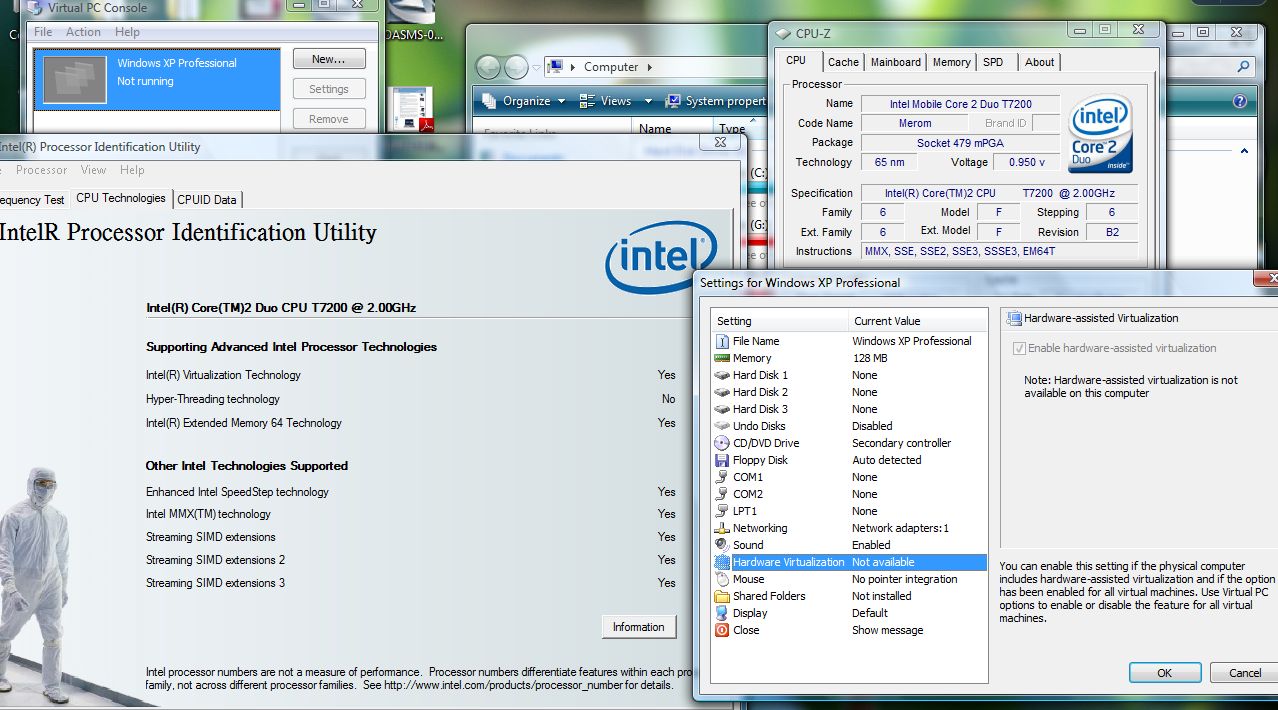Open the Views dropdown in Explorer
The image size is (1278, 710).
(x=616, y=101)
